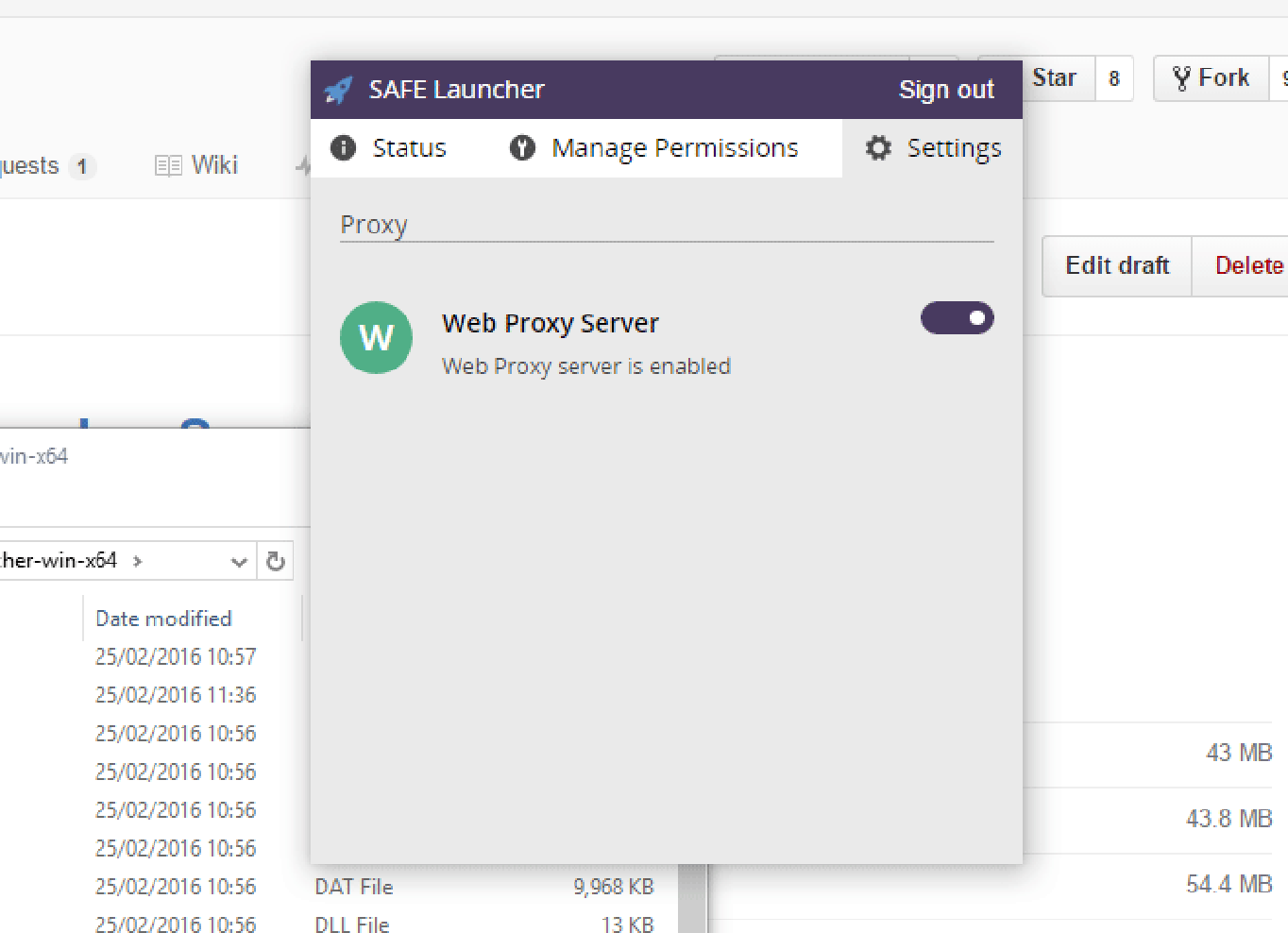Click the Manage Permissions key icon
This screenshot has width=1288, height=933.
click(522, 147)
